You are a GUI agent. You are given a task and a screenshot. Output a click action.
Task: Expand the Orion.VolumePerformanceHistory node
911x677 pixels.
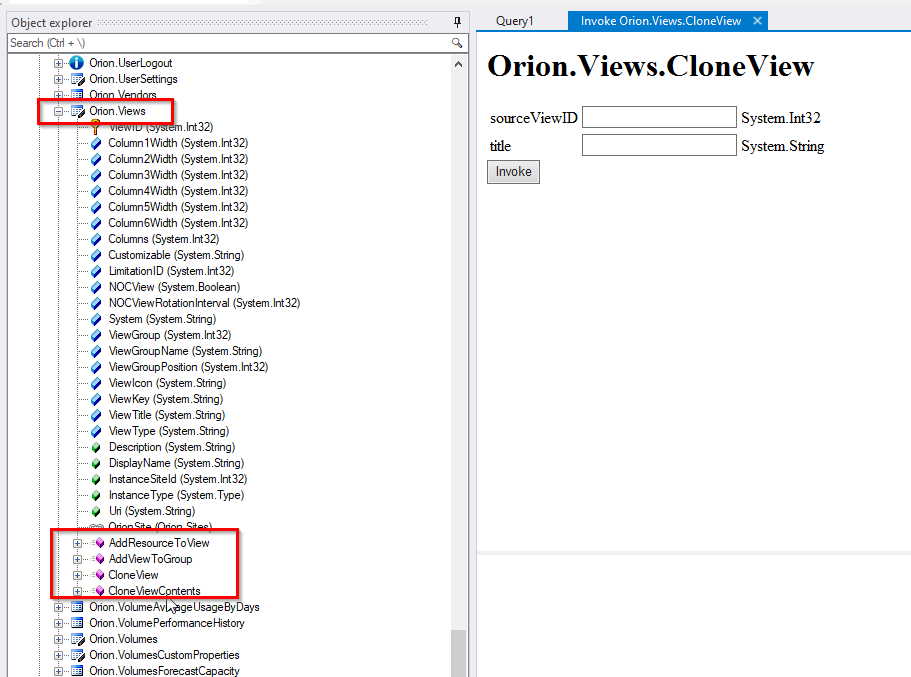[58, 623]
